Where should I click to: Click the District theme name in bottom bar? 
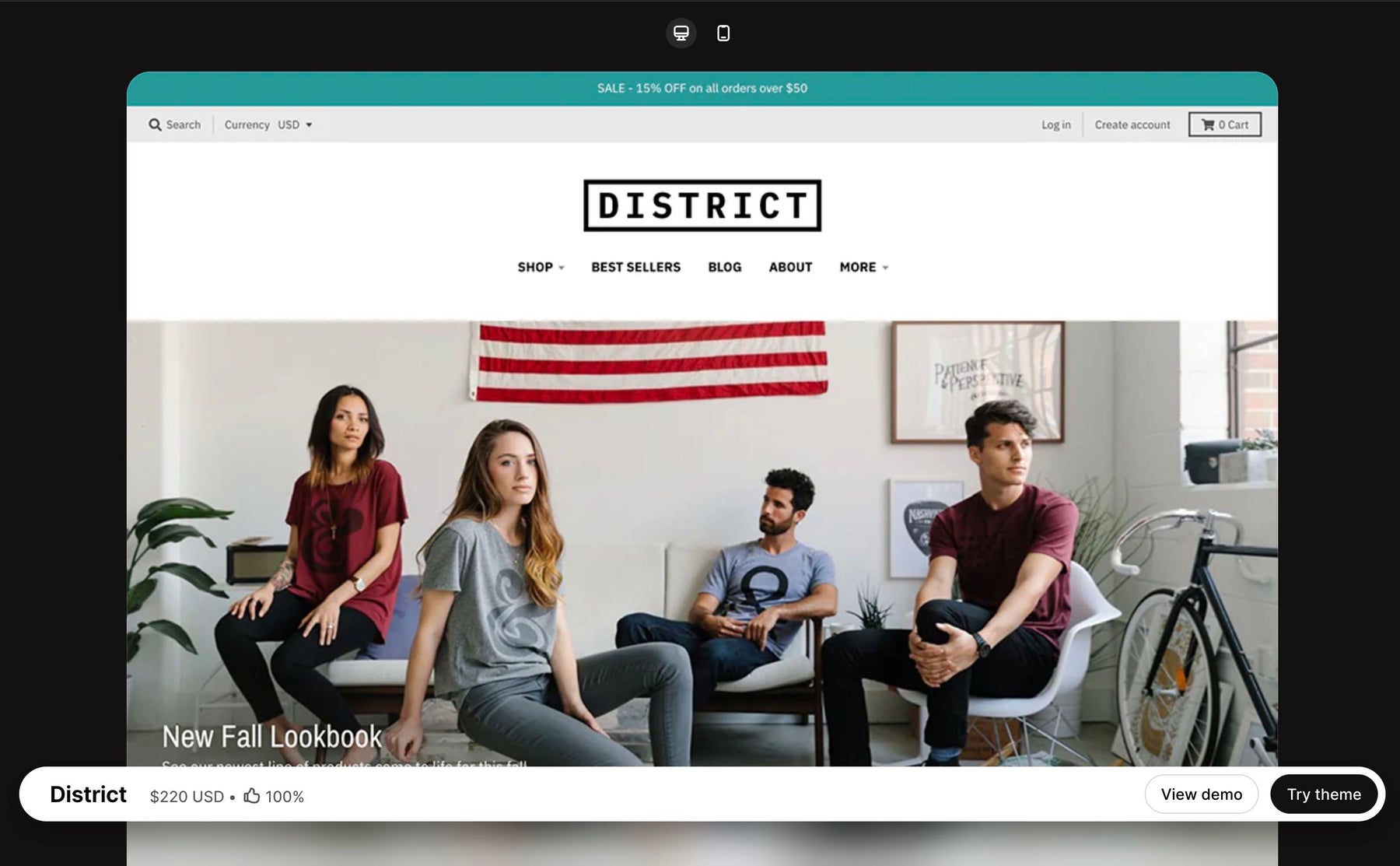point(88,794)
